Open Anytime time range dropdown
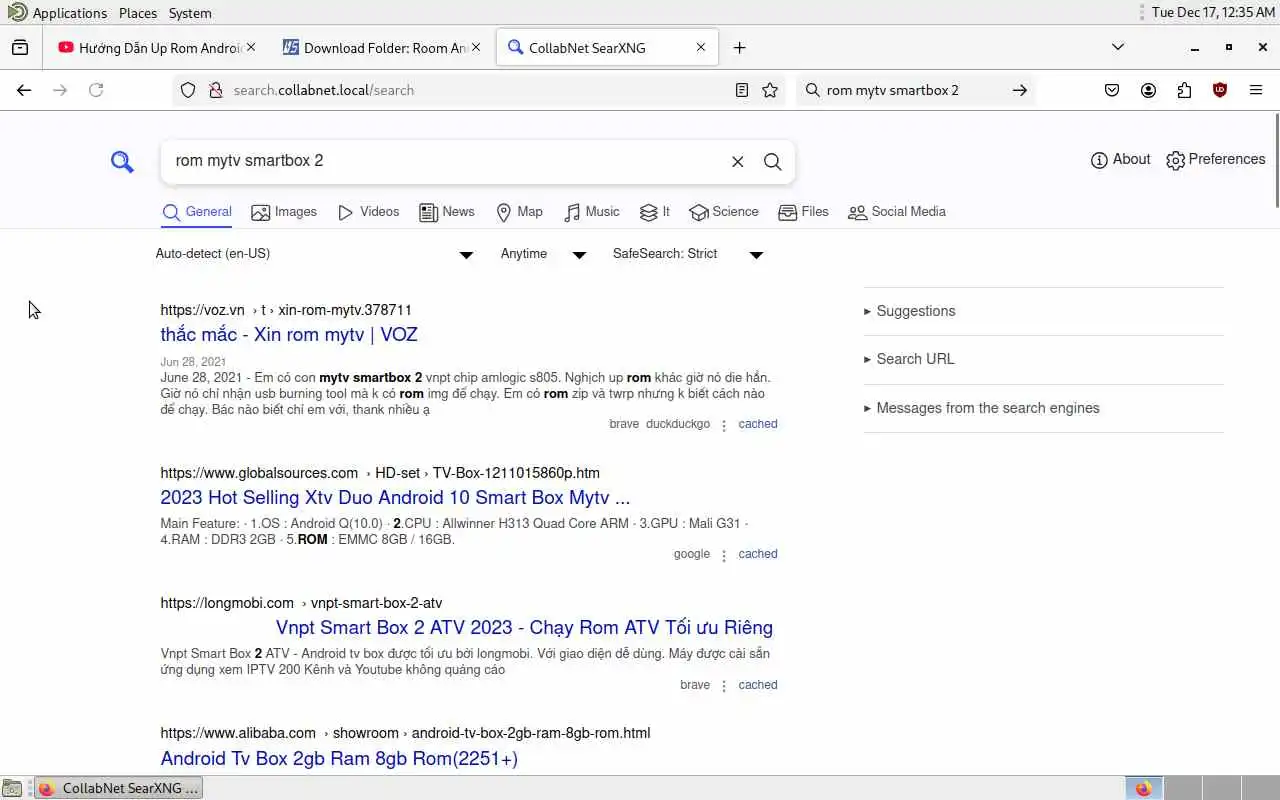1280x800 pixels. 543,254
